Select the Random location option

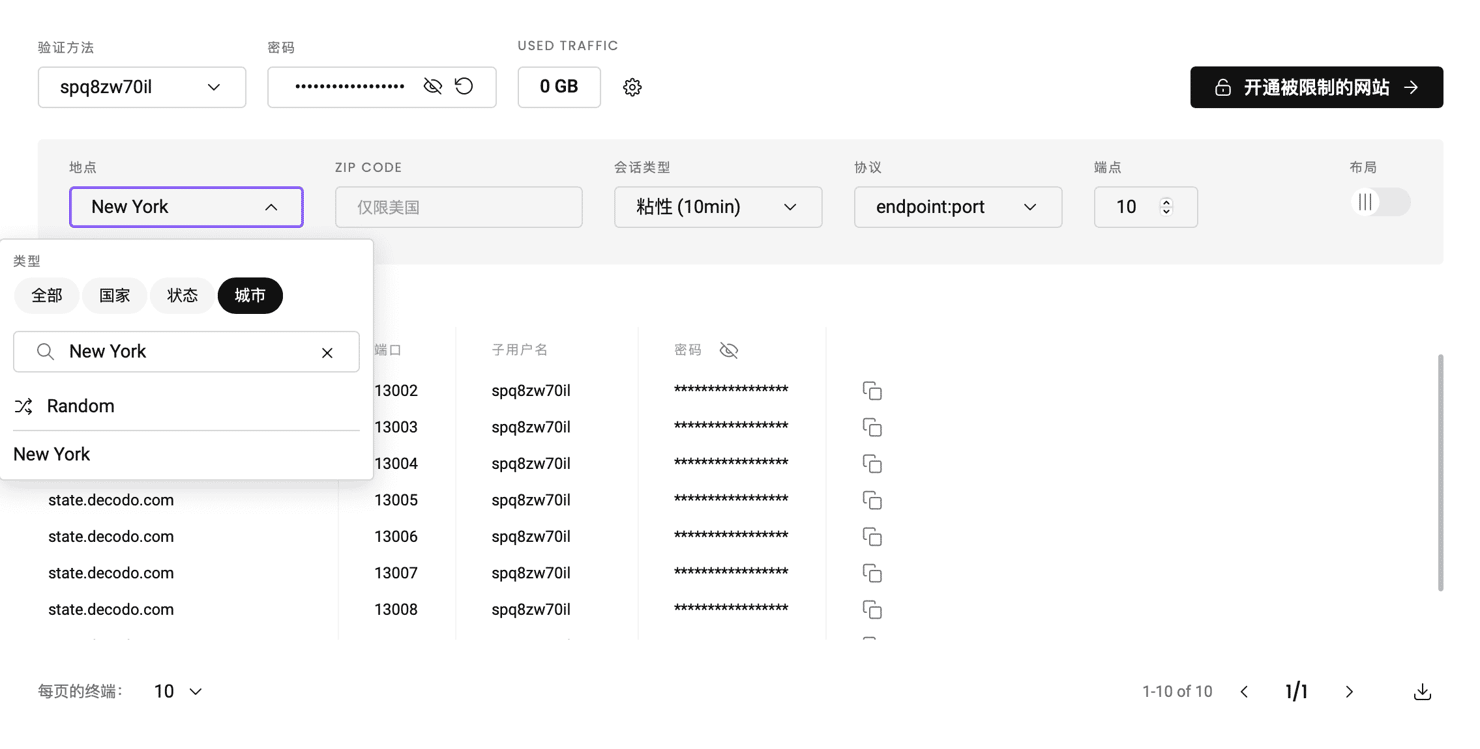pos(80,406)
